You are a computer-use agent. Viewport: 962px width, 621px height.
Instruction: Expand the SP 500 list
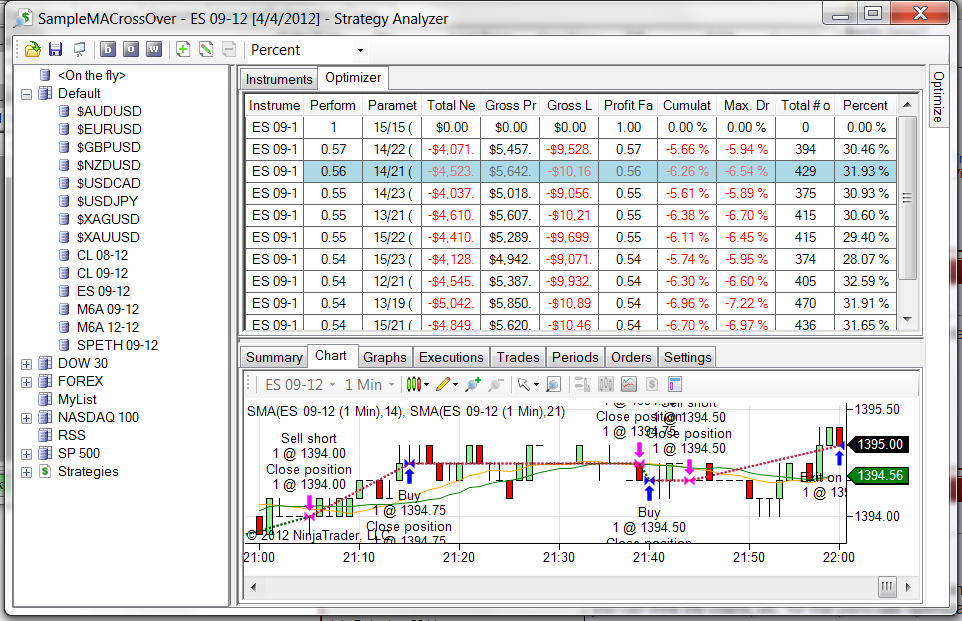(26, 455)
